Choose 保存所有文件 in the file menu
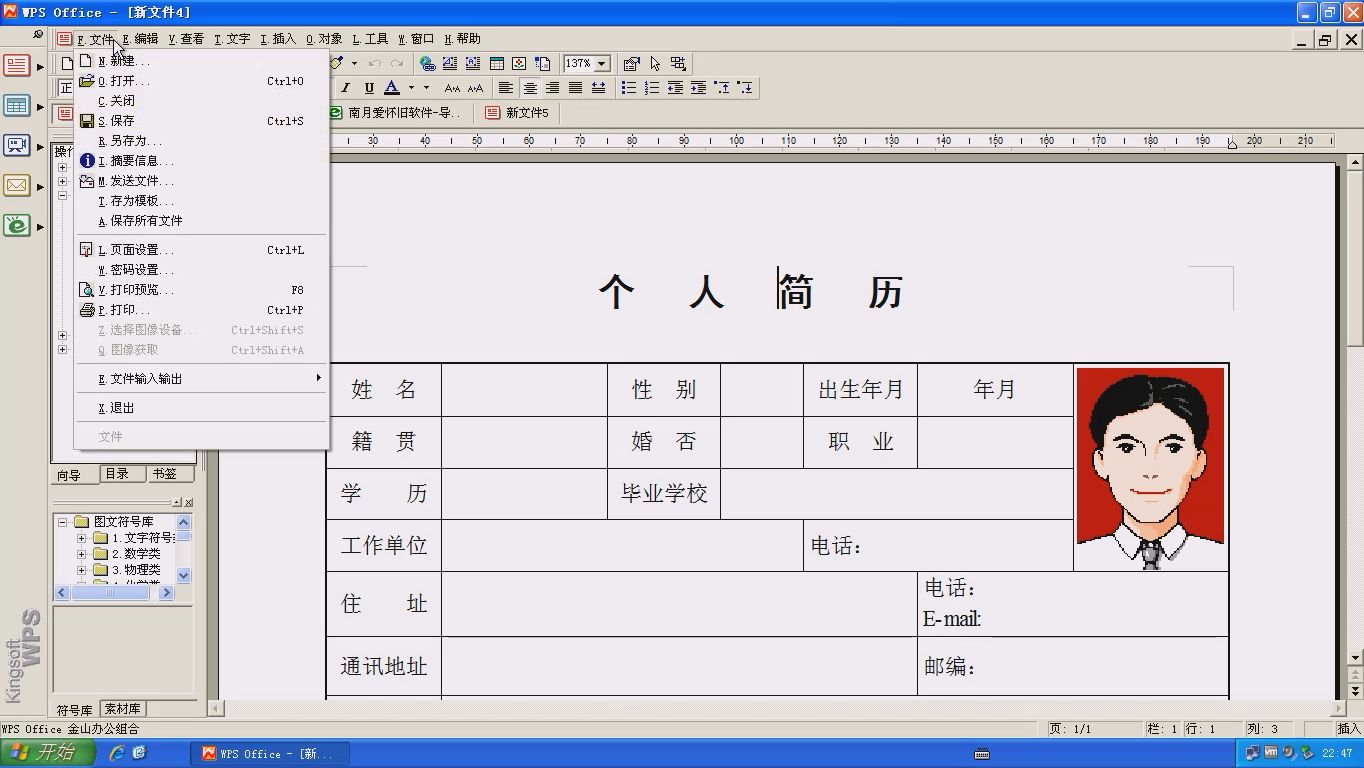 coord(201,221)
